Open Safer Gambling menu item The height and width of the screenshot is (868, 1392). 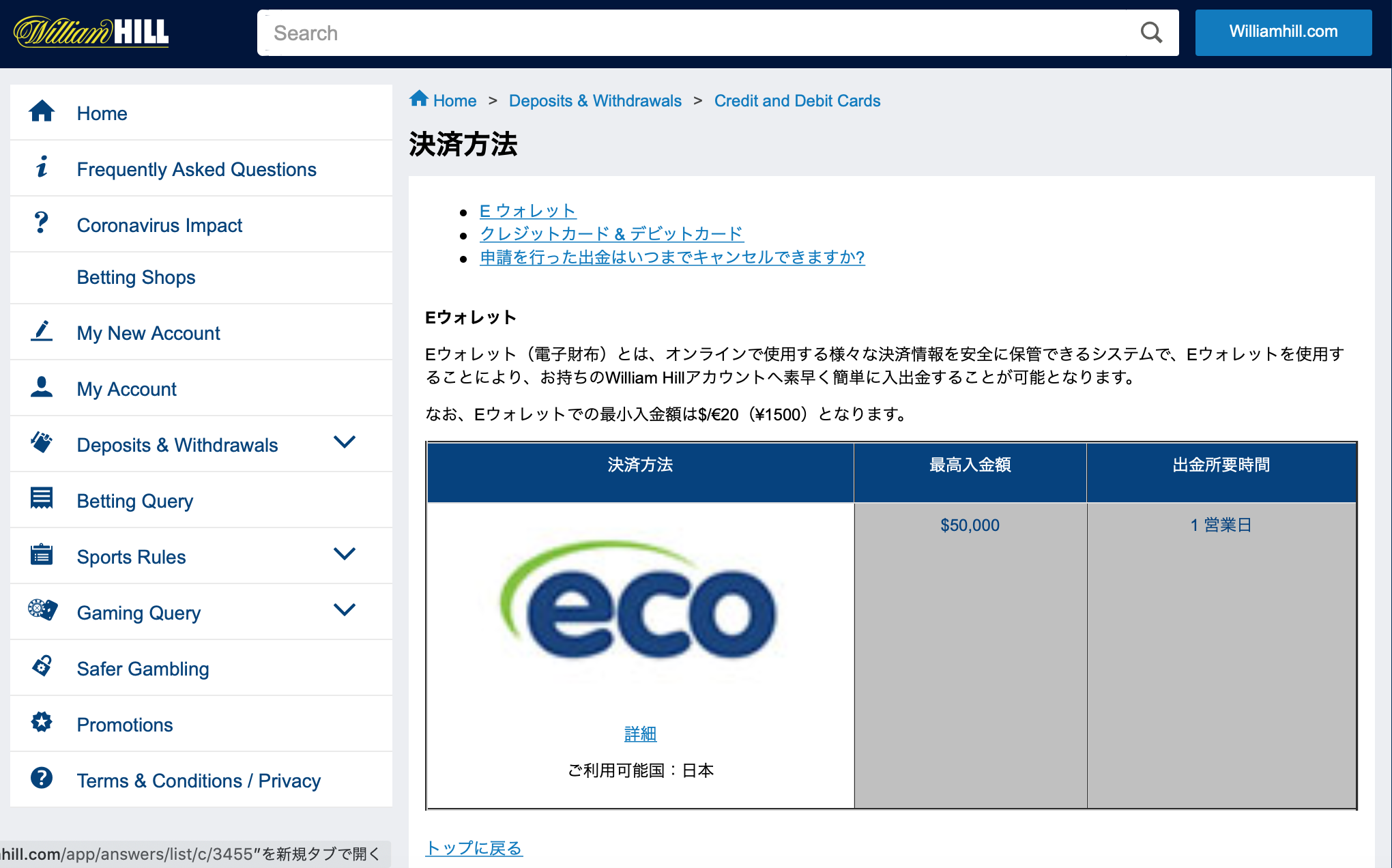point(201,668)
